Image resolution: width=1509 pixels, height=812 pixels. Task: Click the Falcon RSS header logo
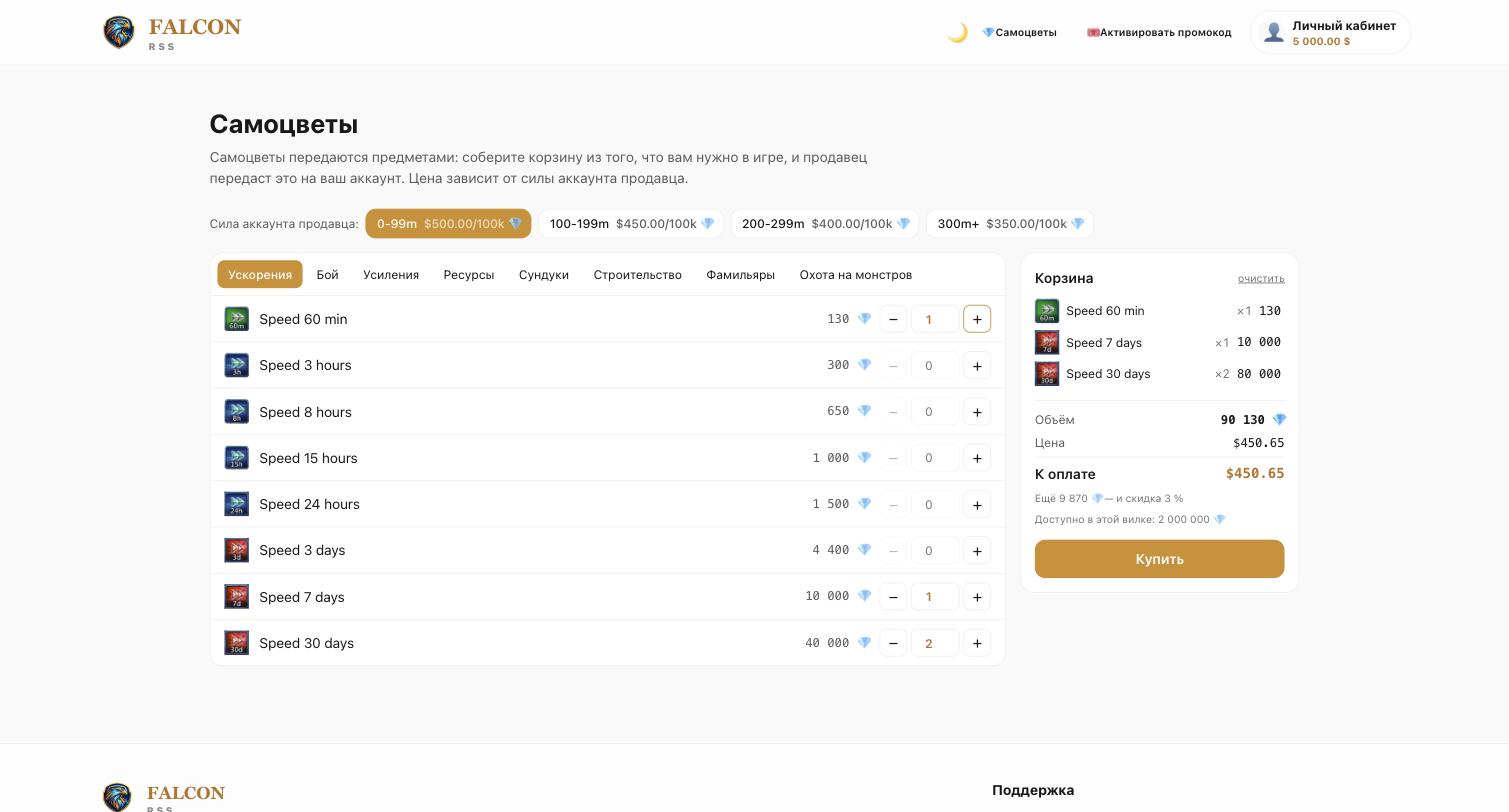[x=172, y=33]
